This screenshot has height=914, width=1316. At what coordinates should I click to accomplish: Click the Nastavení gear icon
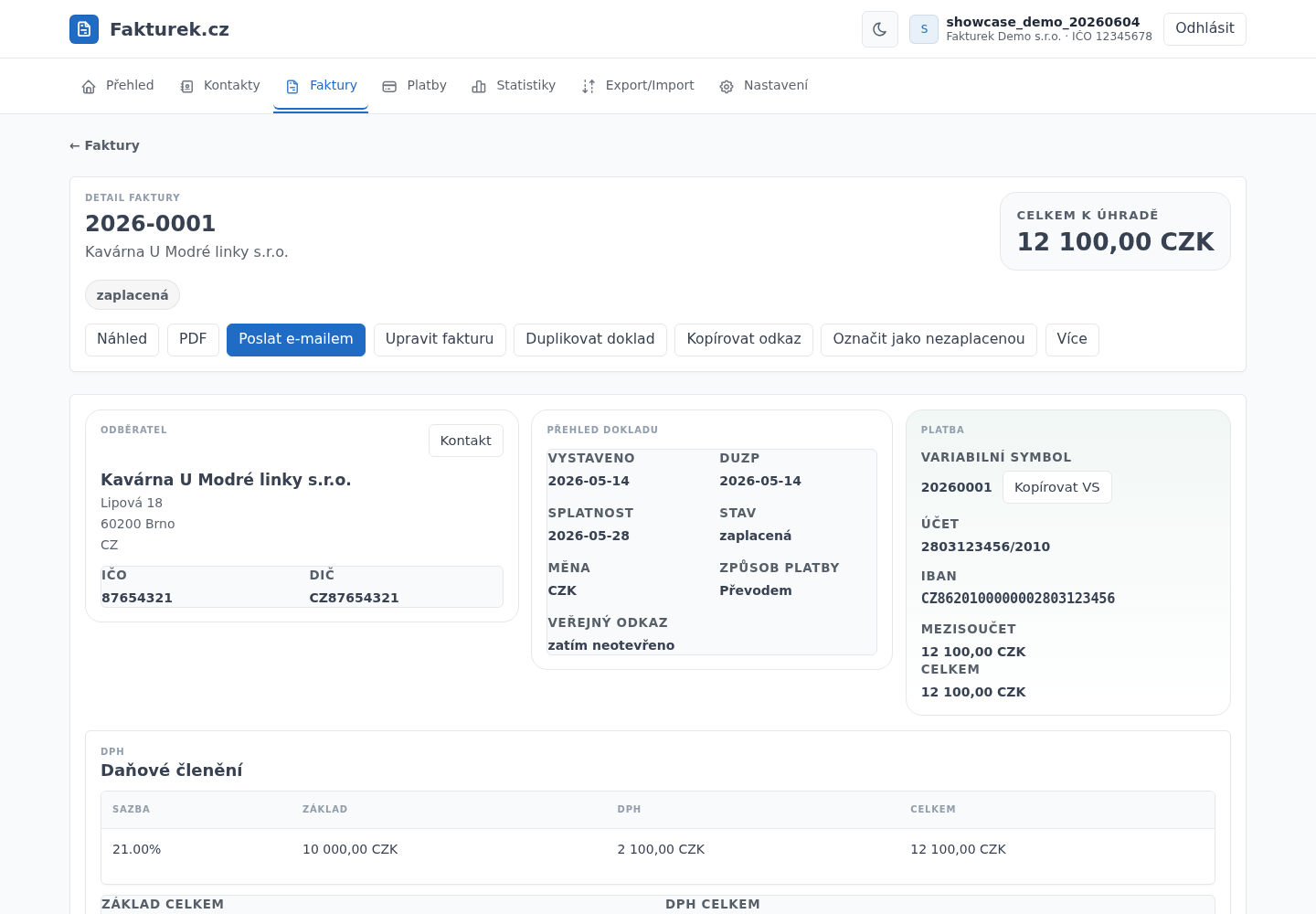[727, 87]
